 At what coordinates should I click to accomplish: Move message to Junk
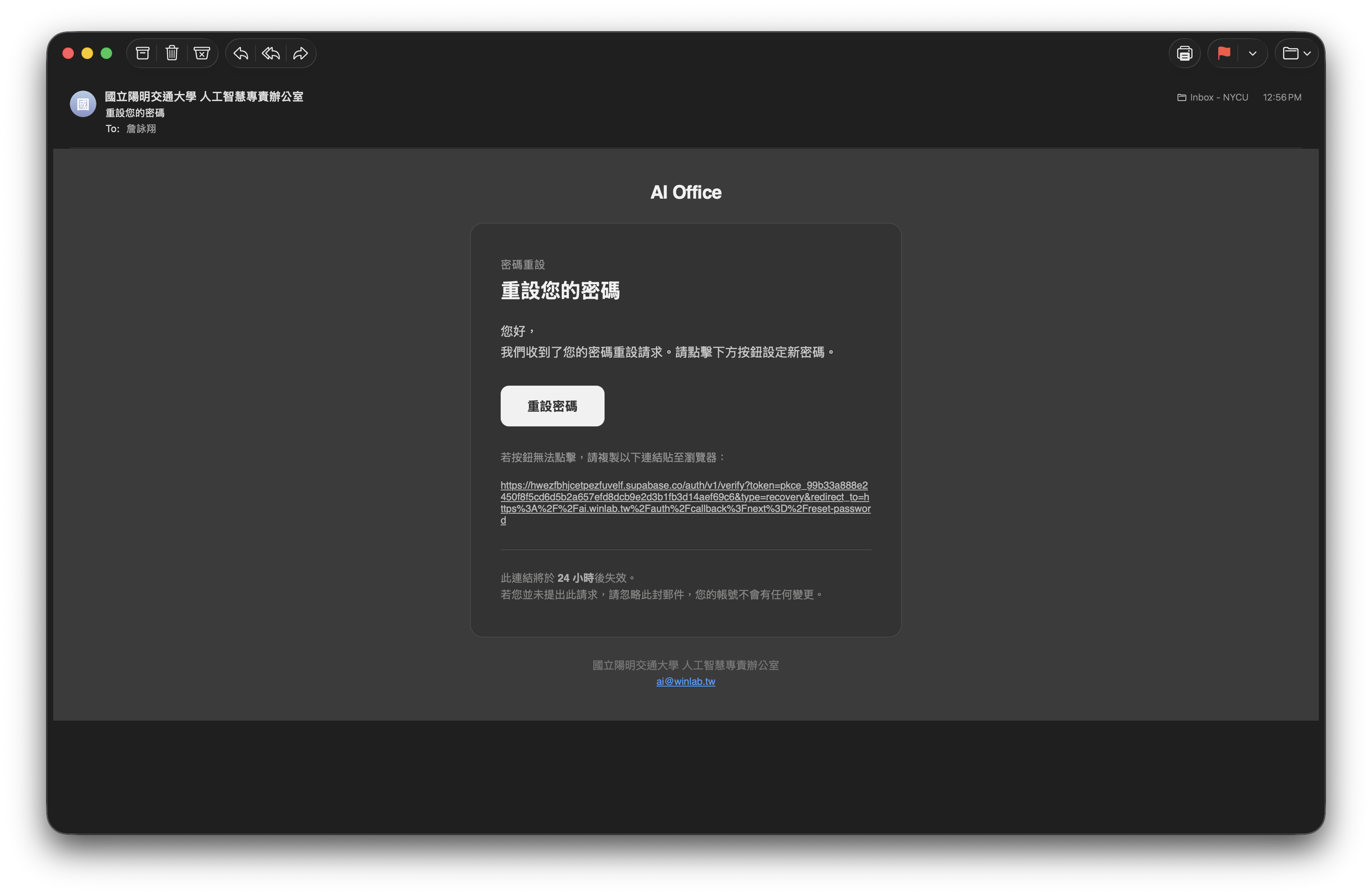202,54
